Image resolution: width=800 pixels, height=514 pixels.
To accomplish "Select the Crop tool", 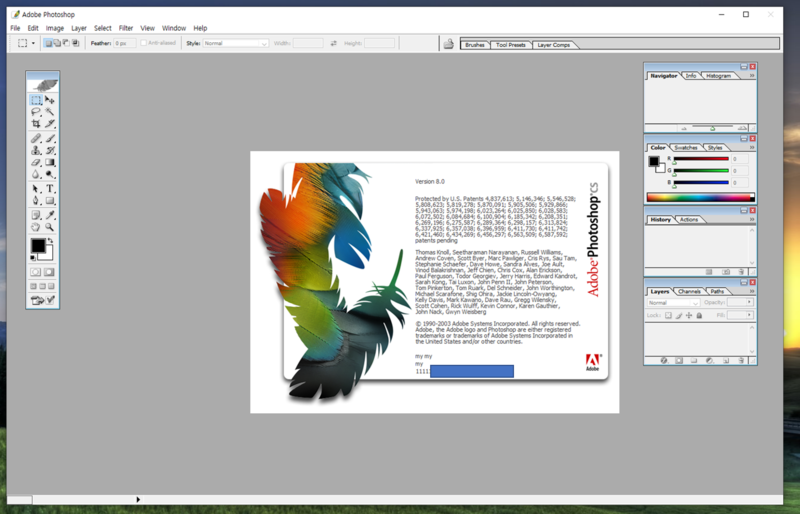I will pyautogui.click(x=36, y=124).
